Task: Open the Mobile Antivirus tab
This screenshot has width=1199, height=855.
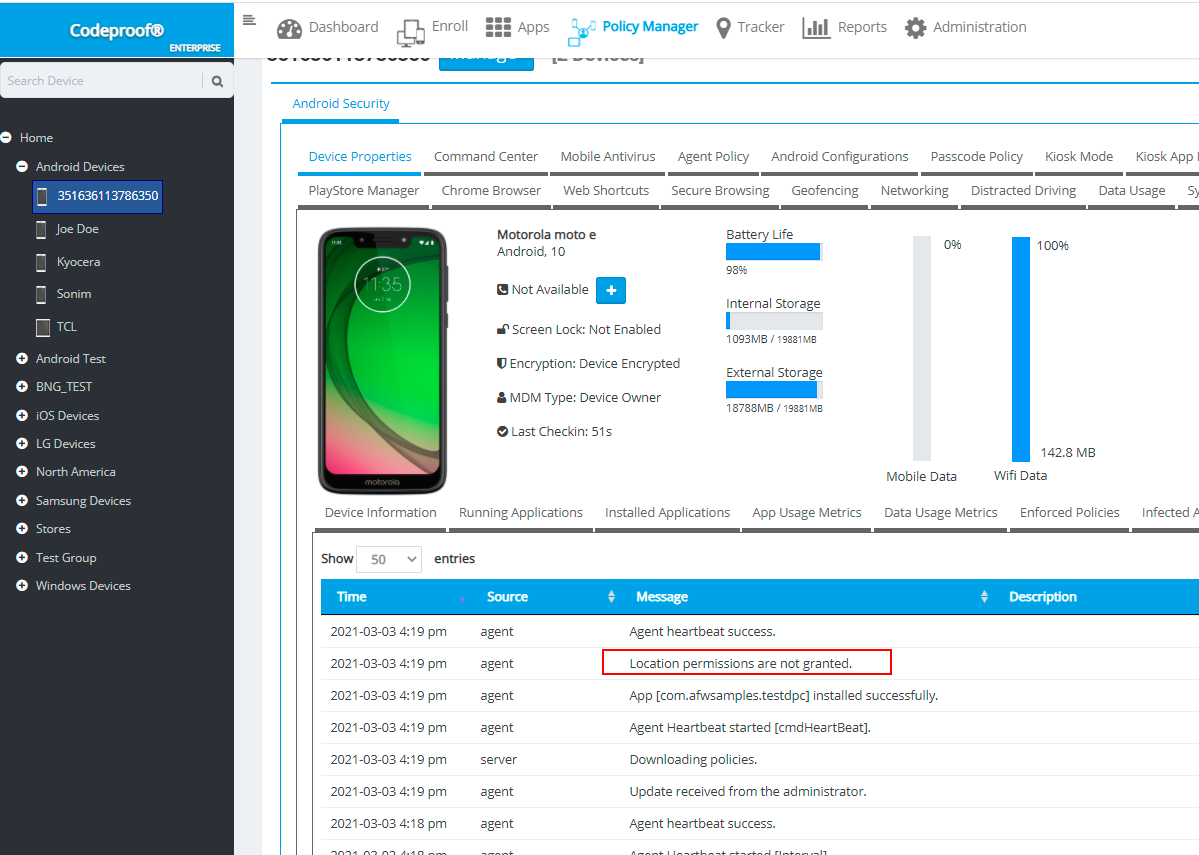Action: (x=608, y=157)
